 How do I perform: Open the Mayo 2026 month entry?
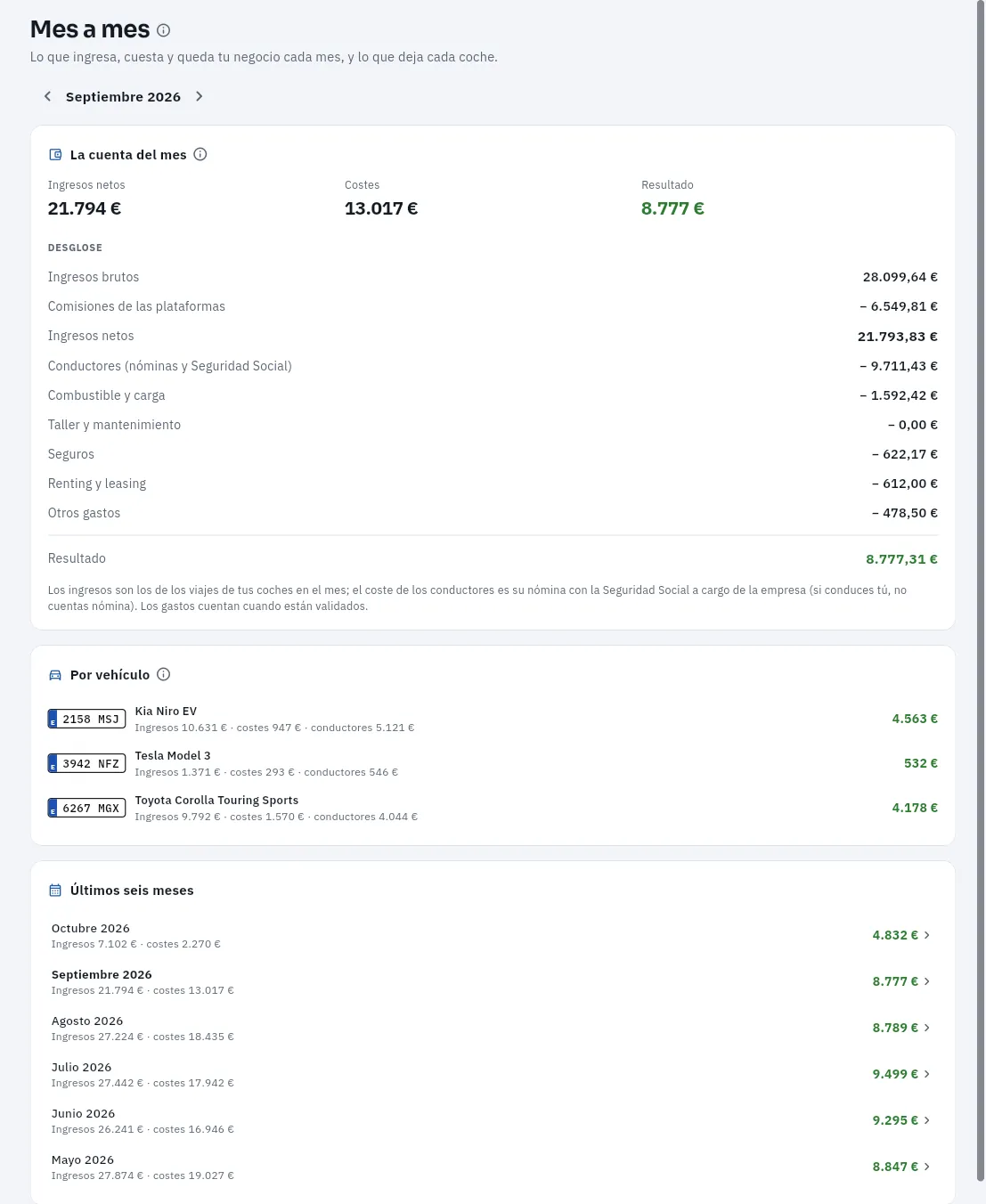[493, 1167]
